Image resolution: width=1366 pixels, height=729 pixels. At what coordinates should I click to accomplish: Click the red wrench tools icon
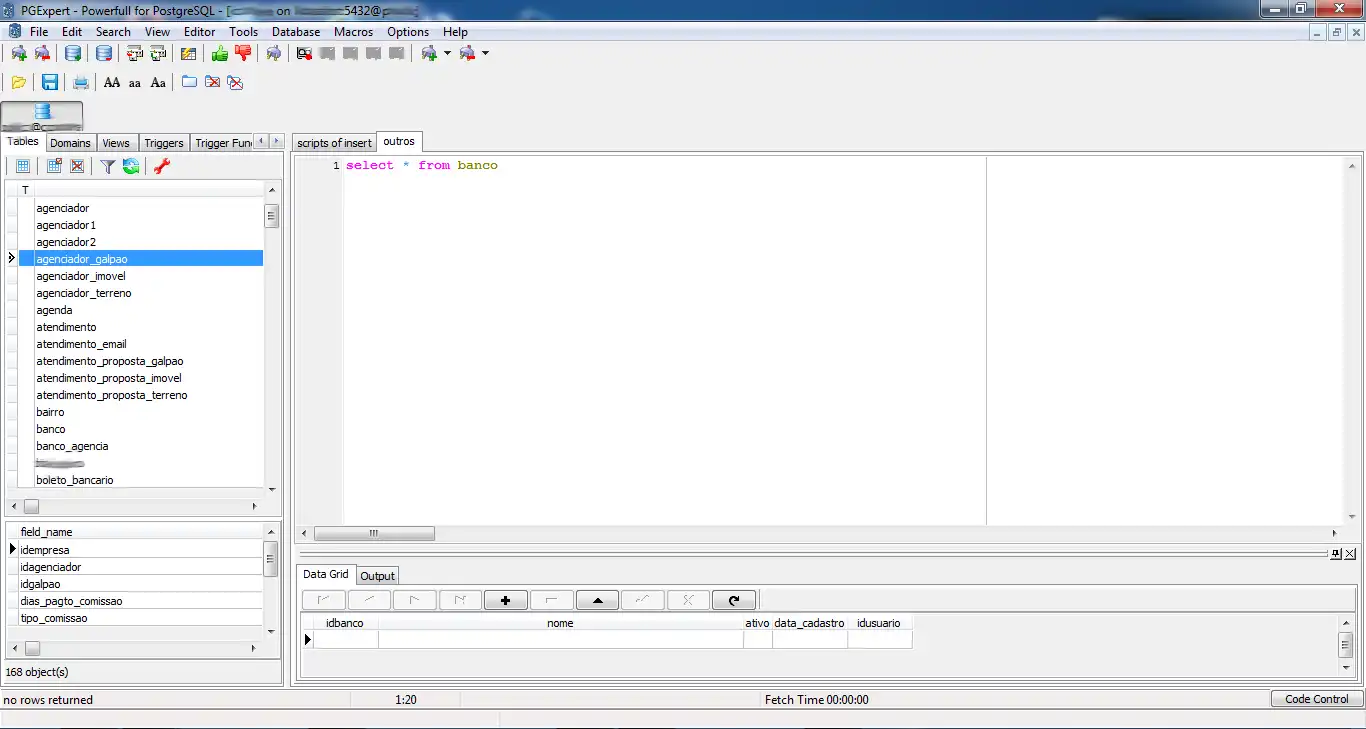[161, 166]
